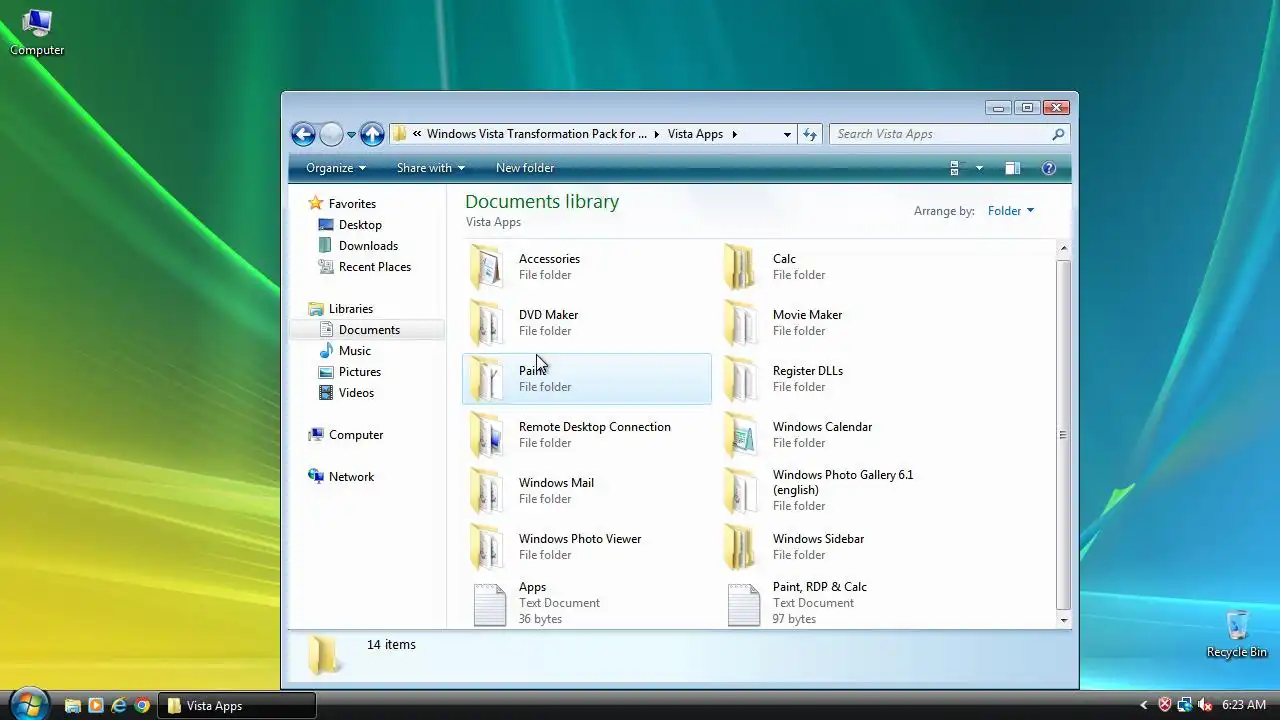
Task: Launch Google Chrome from taskbar
Action: 142,706
